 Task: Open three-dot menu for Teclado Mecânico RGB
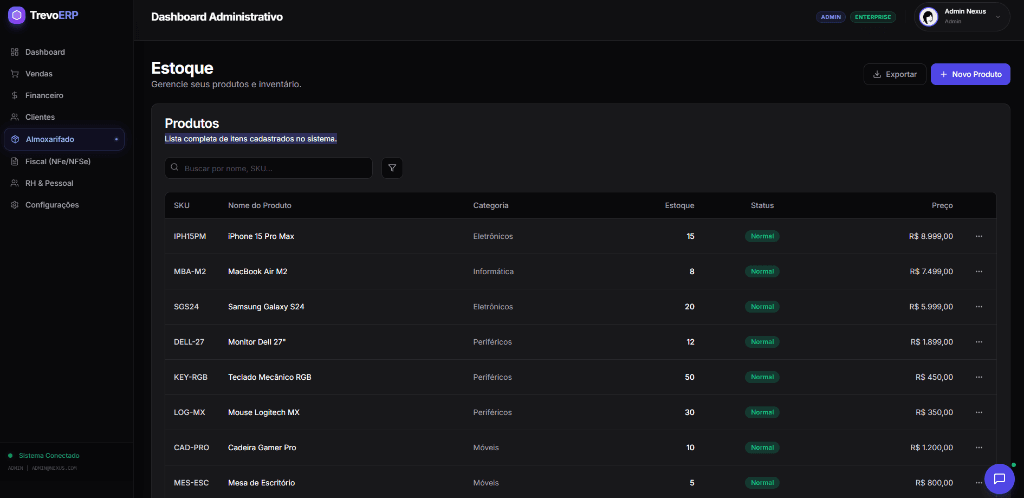tap(978, 377)
